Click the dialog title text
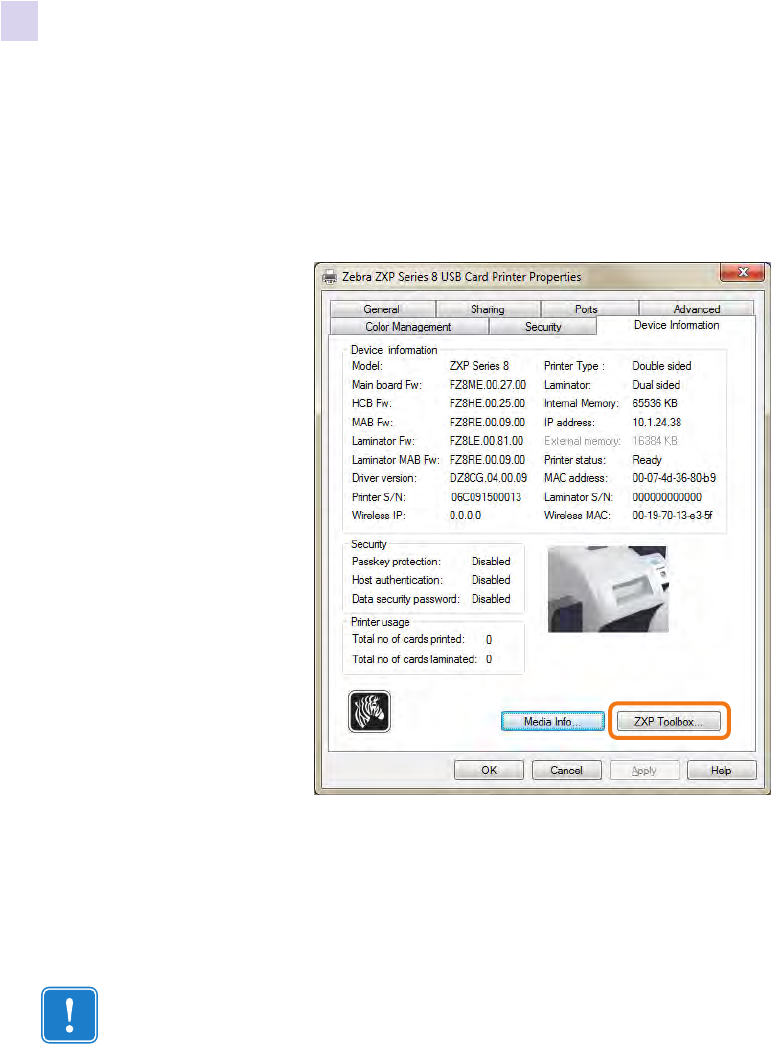 coord(462,276)
